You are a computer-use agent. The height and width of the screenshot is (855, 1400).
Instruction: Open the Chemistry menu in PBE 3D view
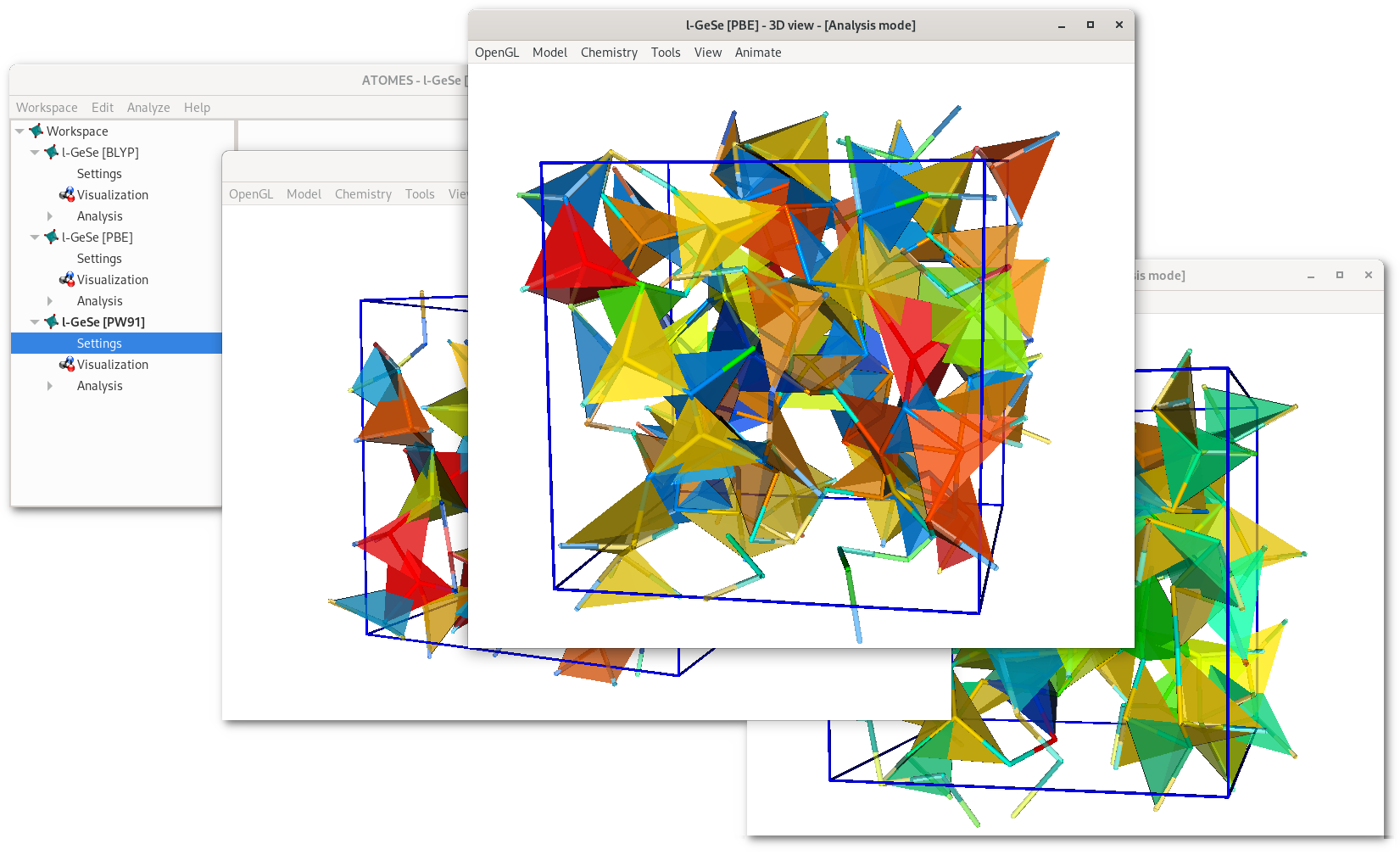pyautogui.click(x=609, y=53)
